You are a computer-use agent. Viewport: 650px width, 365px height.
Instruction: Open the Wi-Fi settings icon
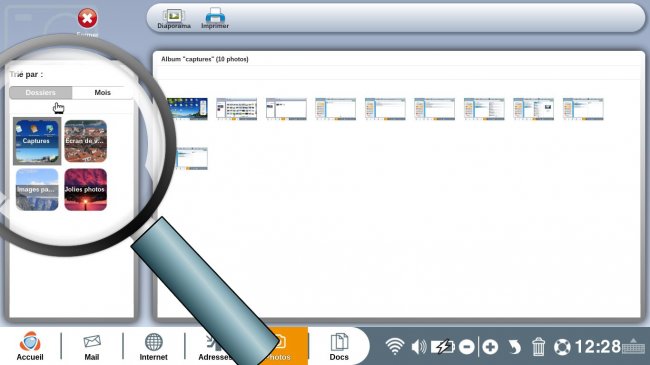click(x=395, y=346)
